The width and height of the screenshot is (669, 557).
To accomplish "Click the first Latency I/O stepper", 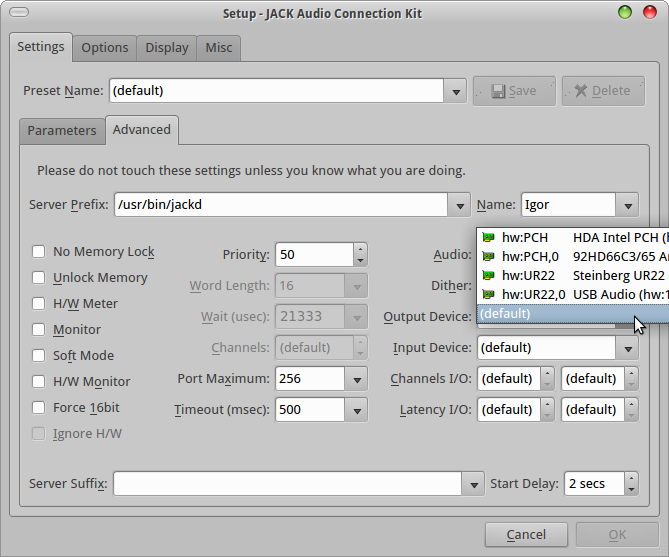I will [x=547, y=410].
